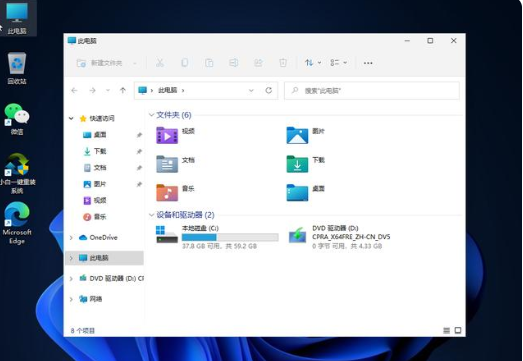This screenshot has width=523, height=361.
Task: Open the 微信 WeChat desktop shortcut
Action: click(x=17, y=119)
